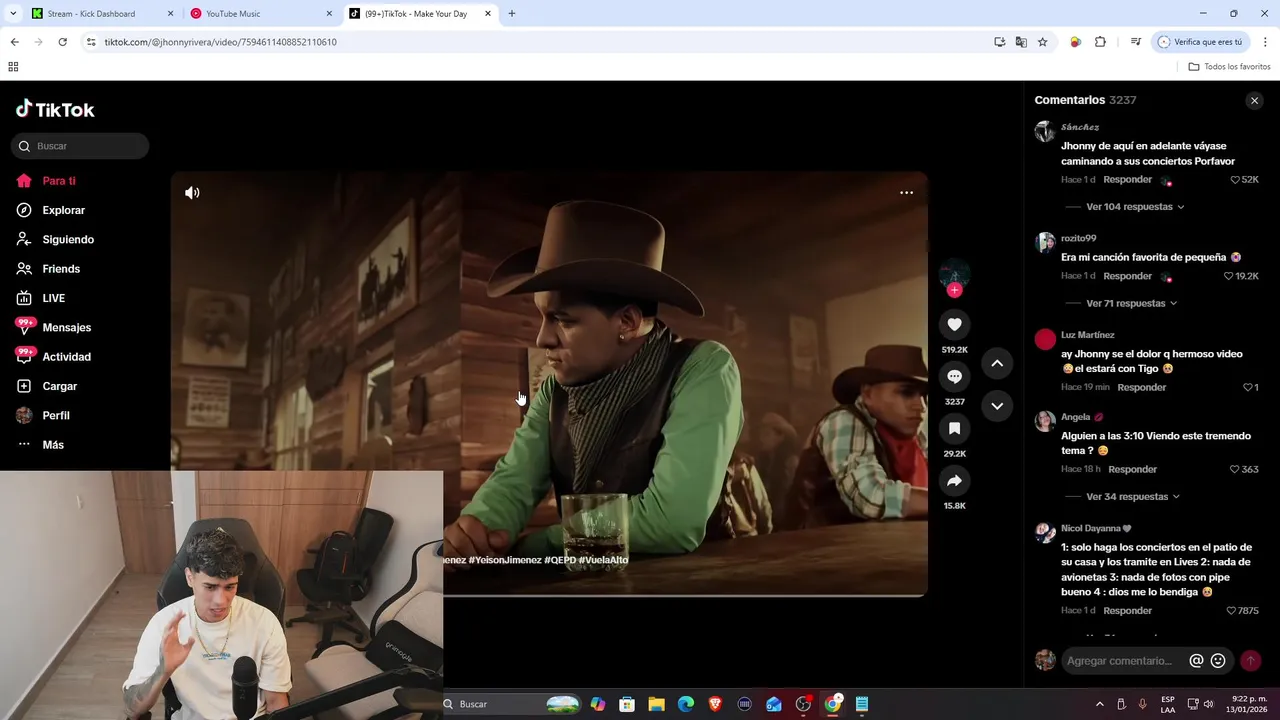Open rozito99's profile from username
1280x720 pixels.
pos(1078,238)
